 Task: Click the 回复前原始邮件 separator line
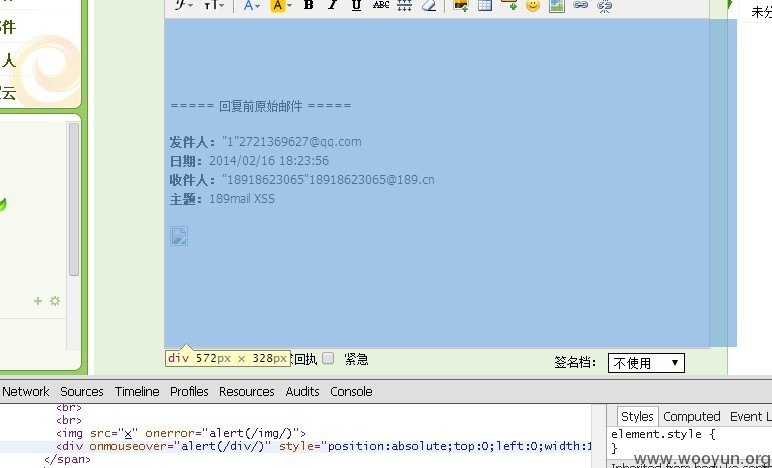pyautogui.click(x=260, y=106)
